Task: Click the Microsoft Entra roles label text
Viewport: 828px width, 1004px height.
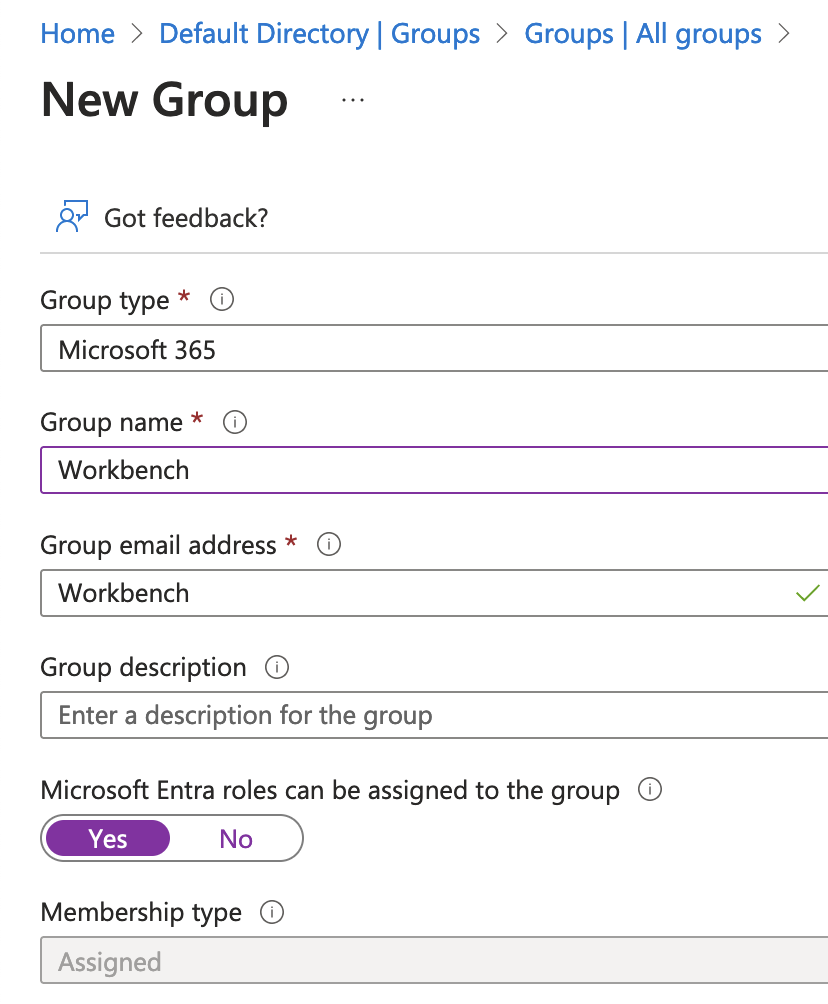Action: 330,789
